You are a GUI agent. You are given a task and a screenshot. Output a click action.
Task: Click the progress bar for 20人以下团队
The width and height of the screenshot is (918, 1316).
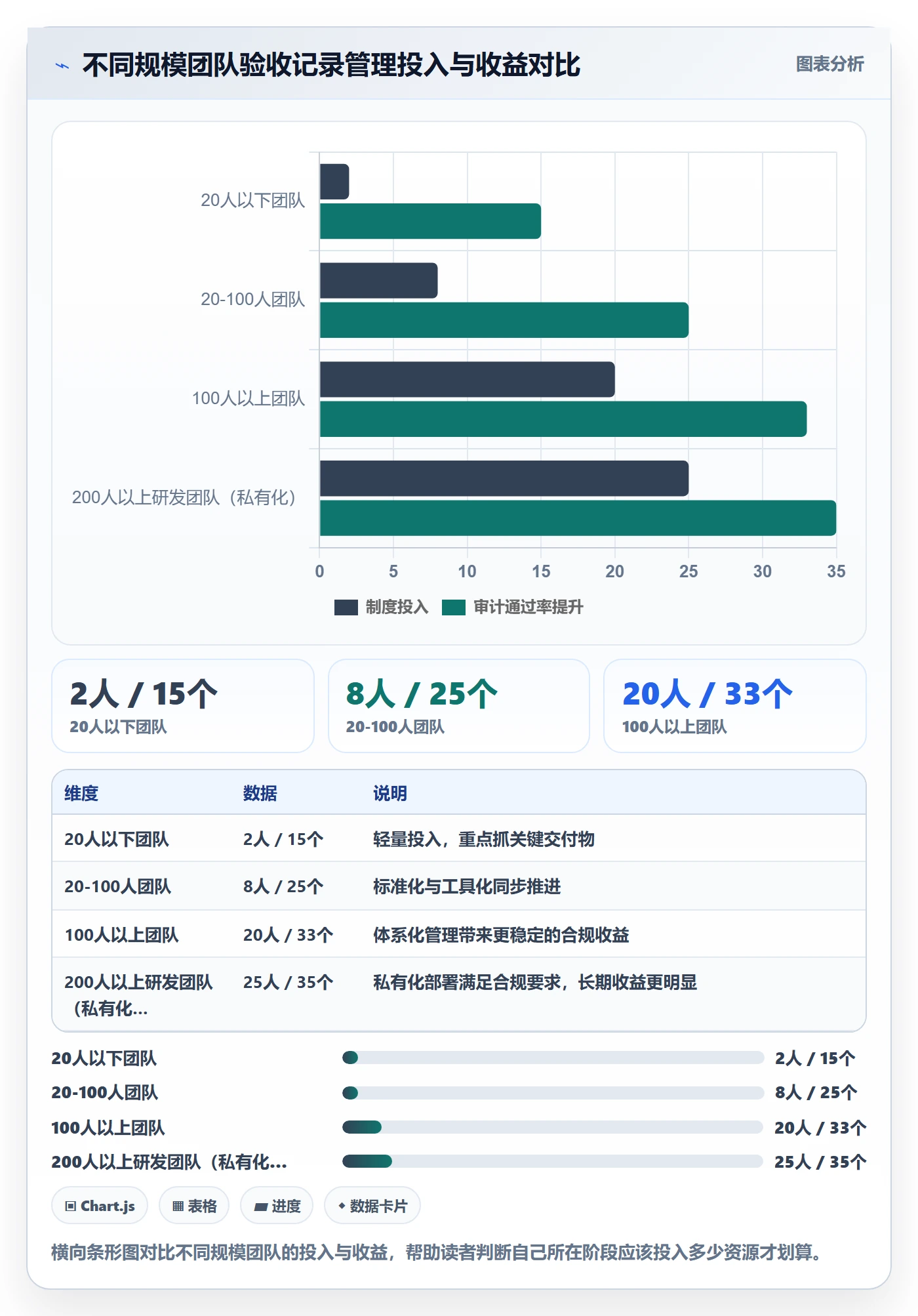point(553,1058)
